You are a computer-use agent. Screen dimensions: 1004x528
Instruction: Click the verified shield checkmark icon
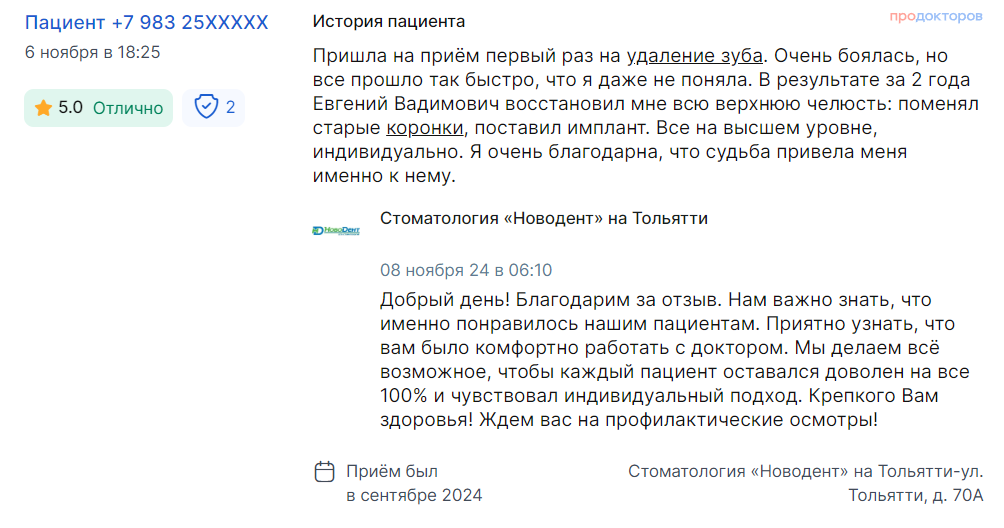(206, 107)
